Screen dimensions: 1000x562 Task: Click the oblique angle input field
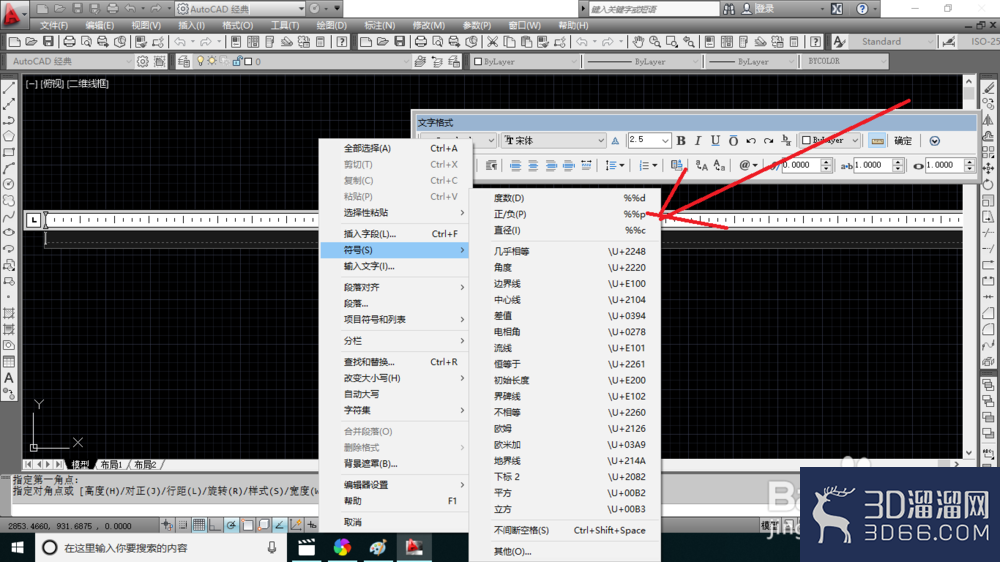[801, 165]
